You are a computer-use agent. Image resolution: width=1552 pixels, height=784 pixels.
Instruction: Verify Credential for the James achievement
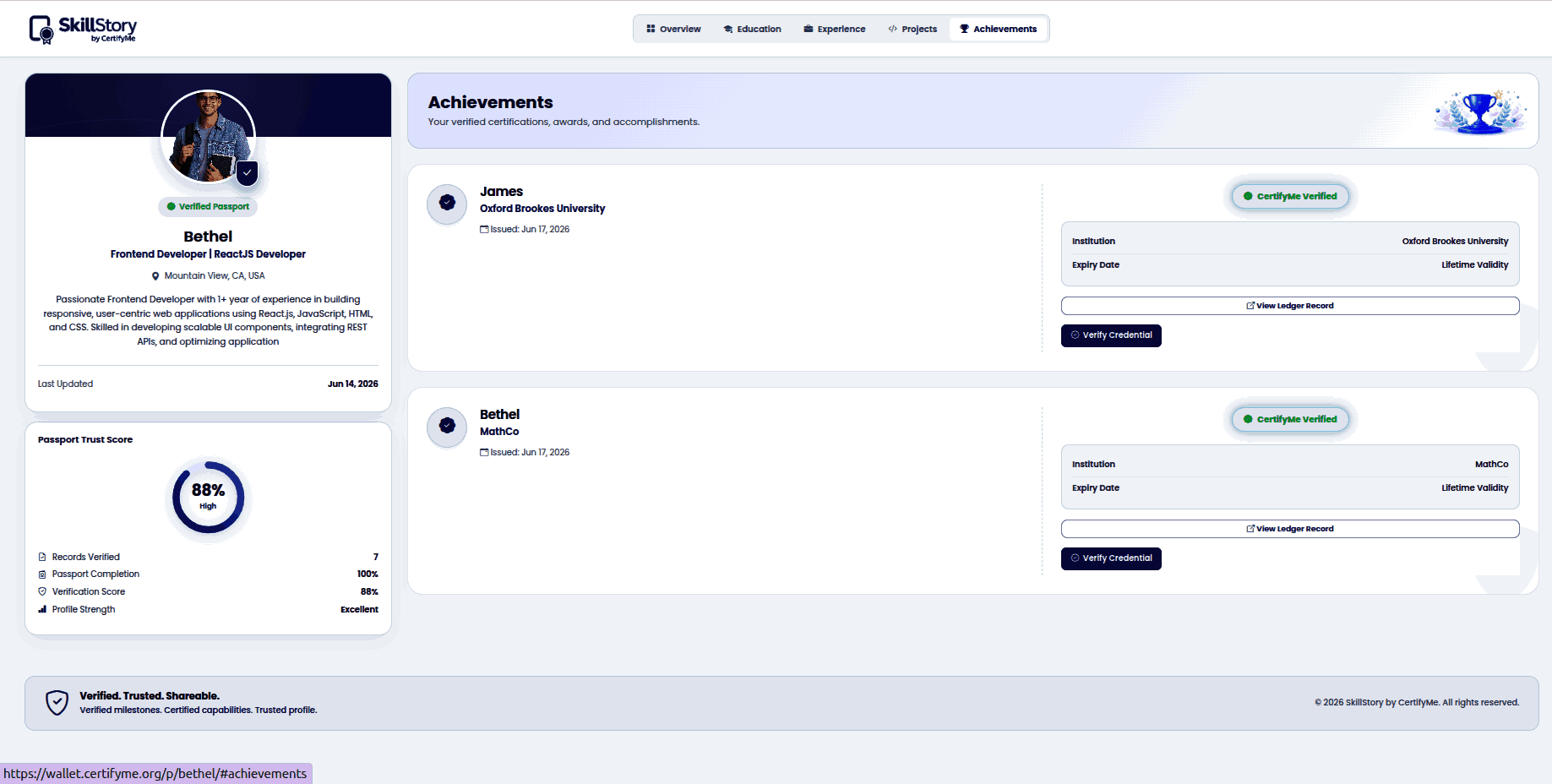(1111, 335)
